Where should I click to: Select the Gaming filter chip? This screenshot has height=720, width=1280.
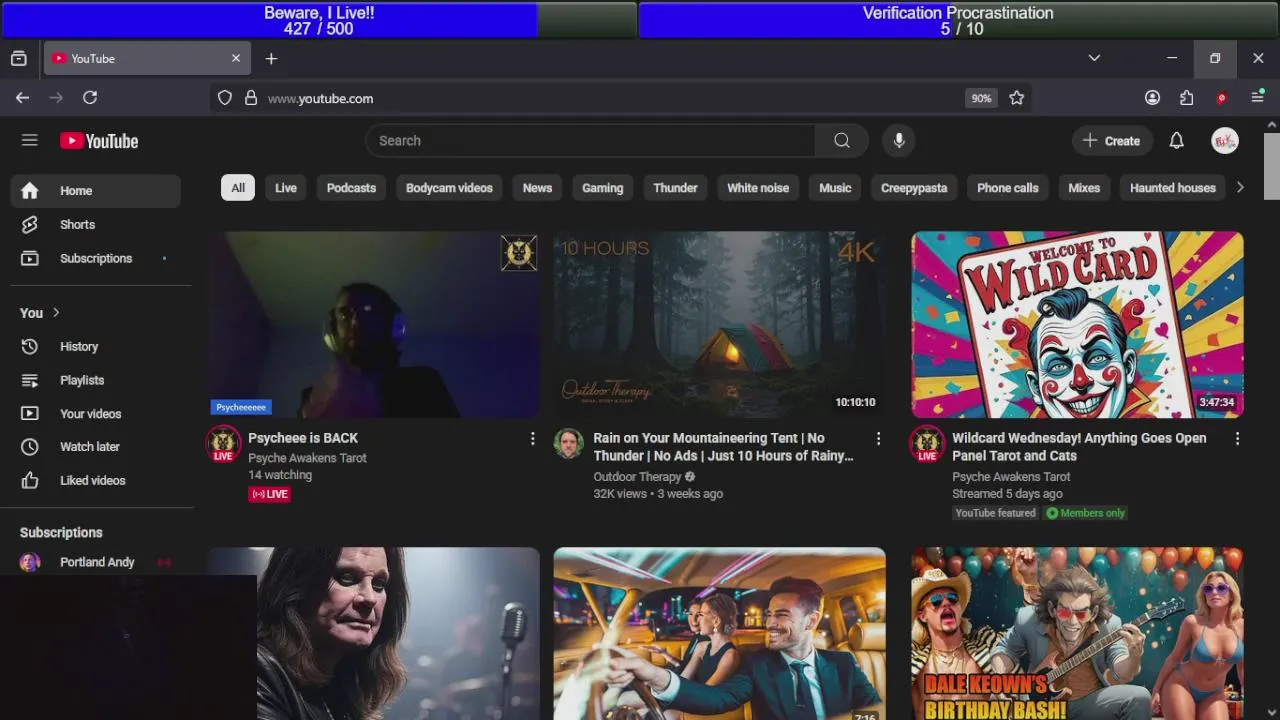pos(602,188)
